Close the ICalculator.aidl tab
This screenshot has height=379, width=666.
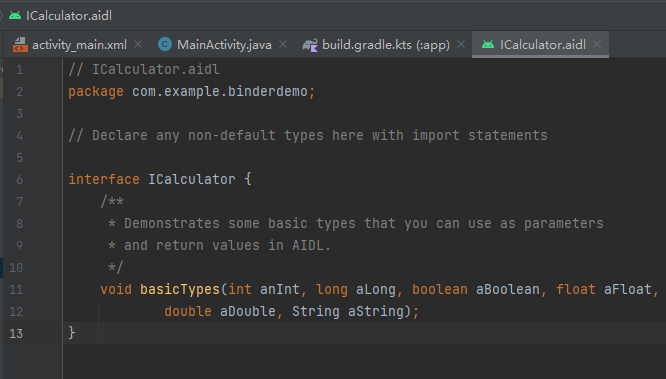tap(597, 44)
